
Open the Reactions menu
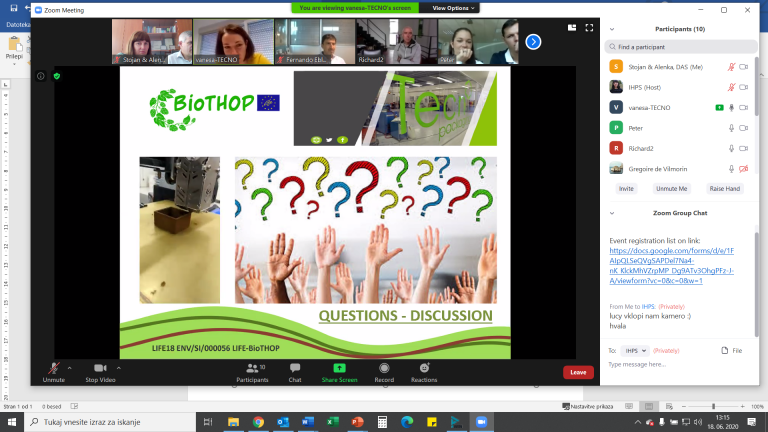[424, 372]
